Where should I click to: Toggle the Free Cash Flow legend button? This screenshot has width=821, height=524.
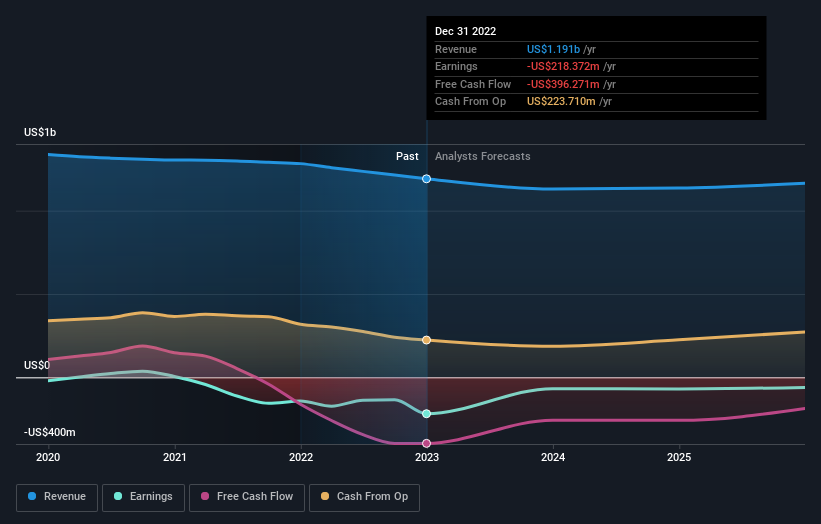tap(247, 497)
